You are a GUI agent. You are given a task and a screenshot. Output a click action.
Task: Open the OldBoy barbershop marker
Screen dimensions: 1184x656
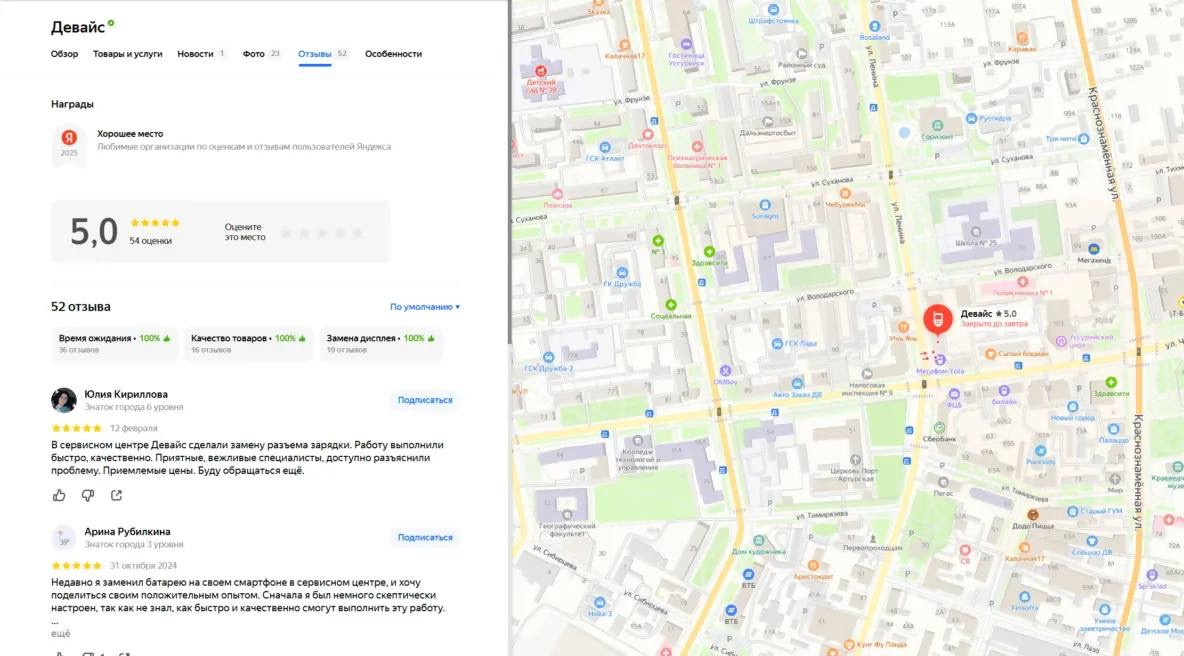click(x=725, y=371)
